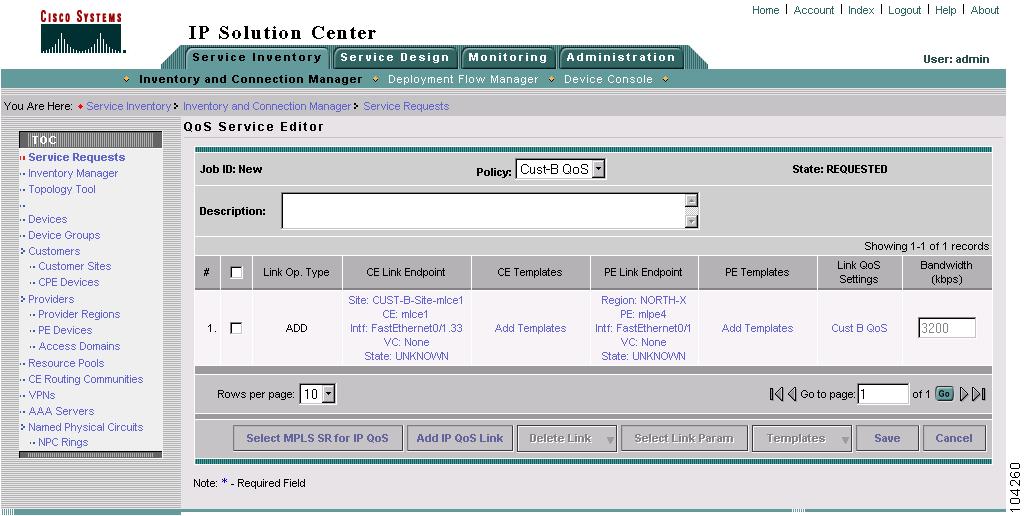This screenshot has width=1024, height=516.
Task: Click in the Description text area
Action: click(x=484, y=211)
